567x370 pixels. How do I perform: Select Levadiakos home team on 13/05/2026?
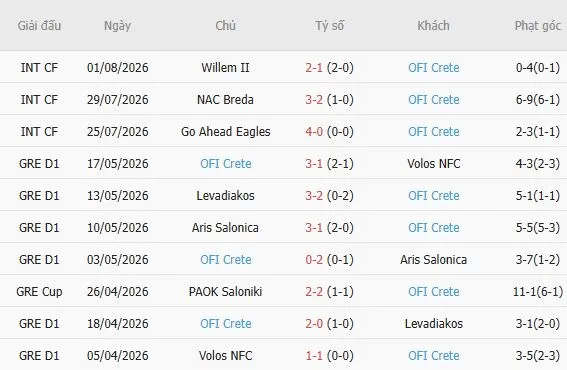[225, 196]
